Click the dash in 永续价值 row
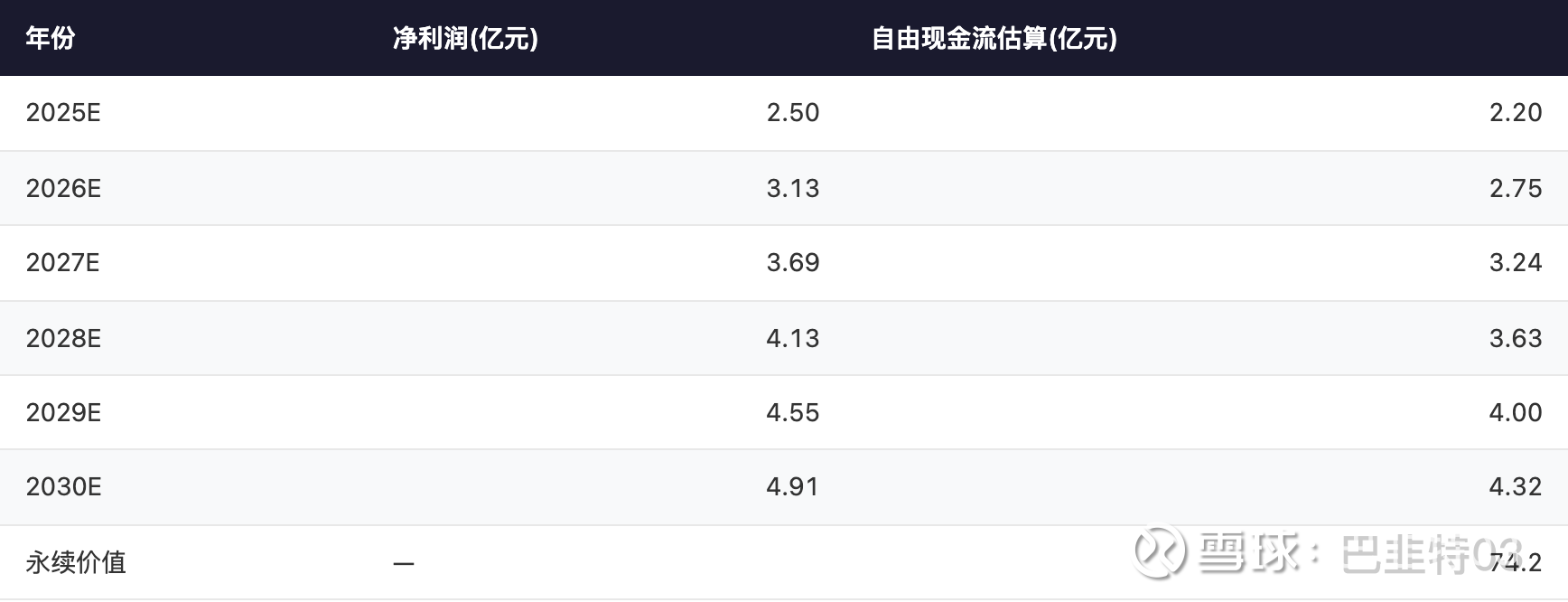Image resolution: width=1568 pixels, height=602 pixels. [x=404, y=564]
